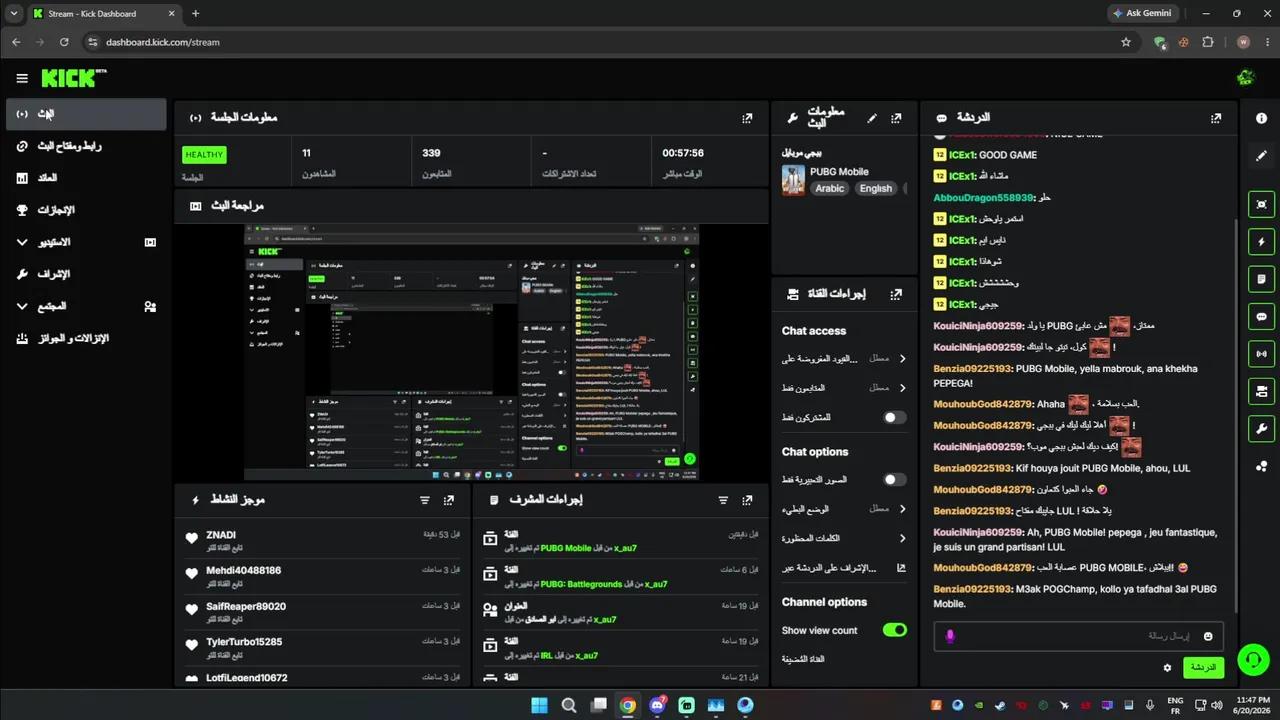Open the الكلمات المحظورة banned words option
Viewport: 1280px width, 720px height.
pyautogui.click(x=844, y=538)
